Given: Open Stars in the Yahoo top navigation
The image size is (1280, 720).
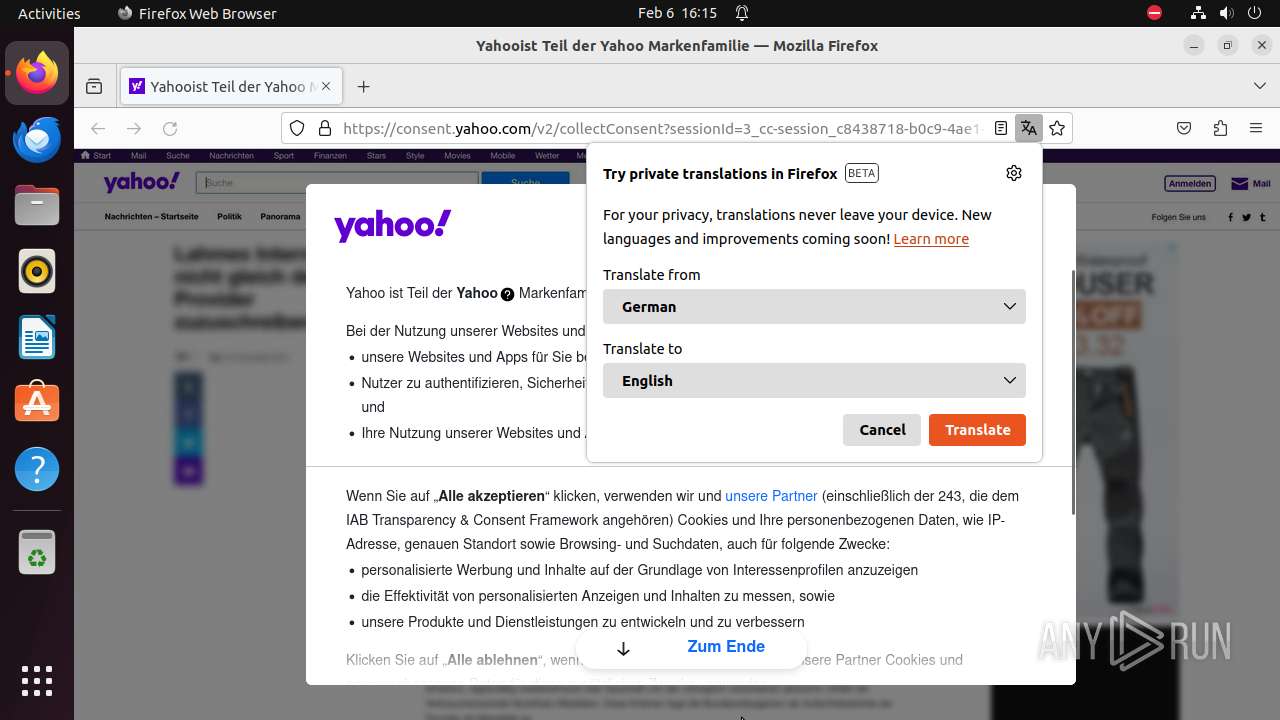Looking at the screenshot, I should point(376,156).
